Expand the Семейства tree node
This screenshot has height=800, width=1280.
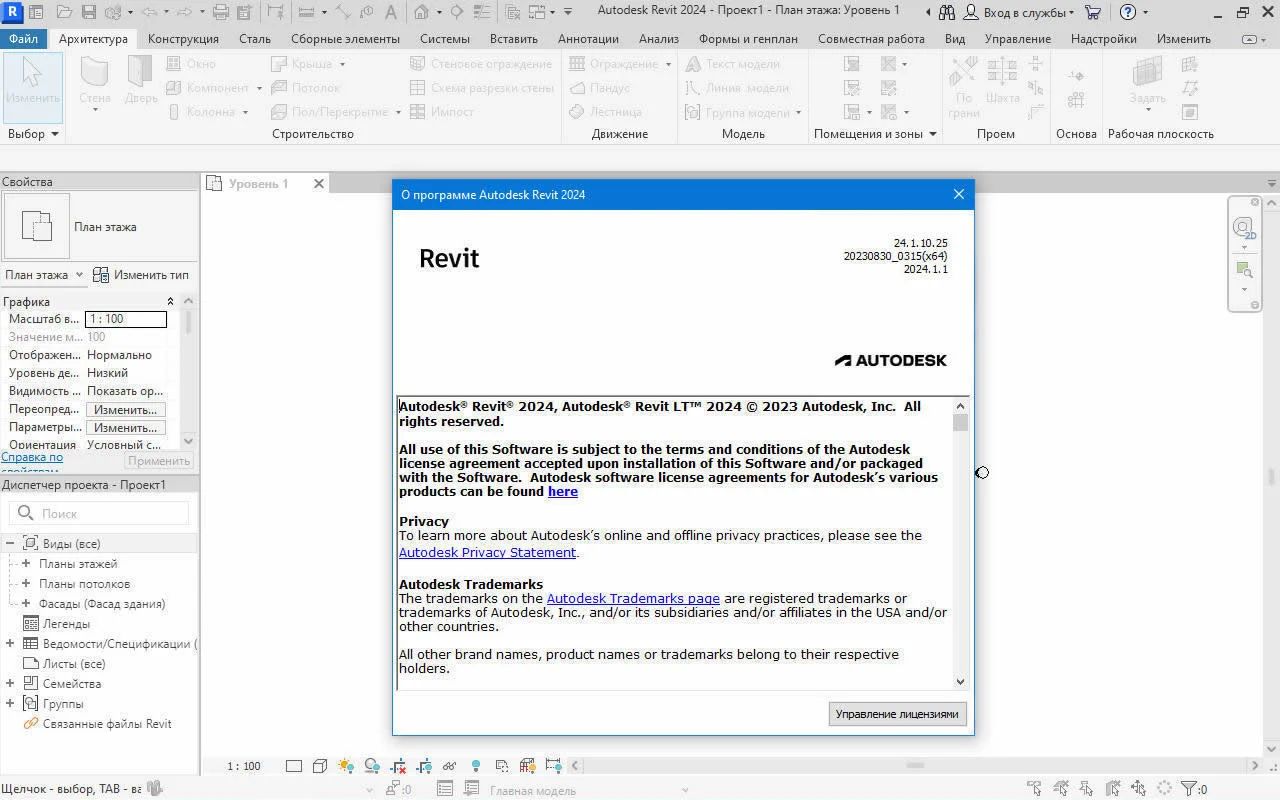point(10,684)
